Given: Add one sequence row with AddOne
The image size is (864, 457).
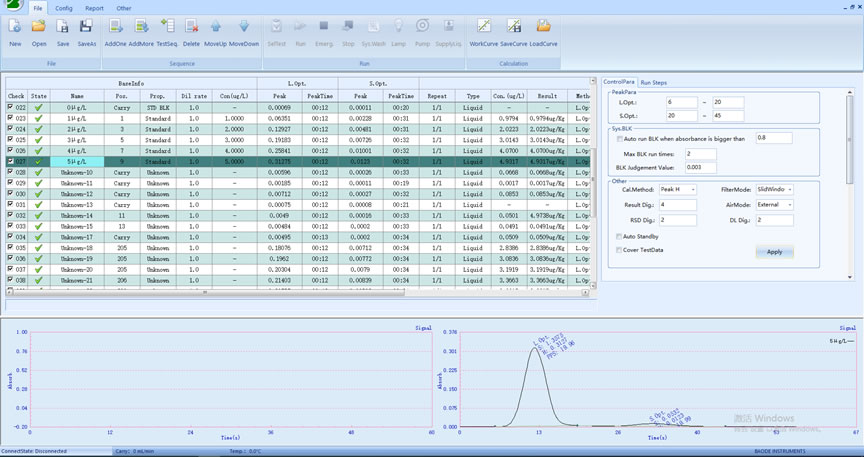Looking at the screenshot, I should [x=116, y=26].
